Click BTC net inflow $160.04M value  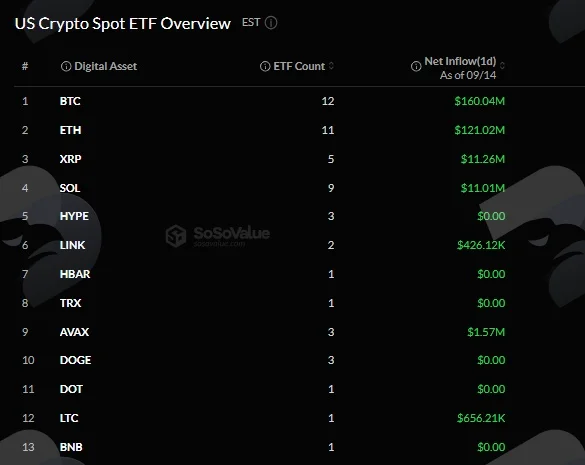(479, 101)
